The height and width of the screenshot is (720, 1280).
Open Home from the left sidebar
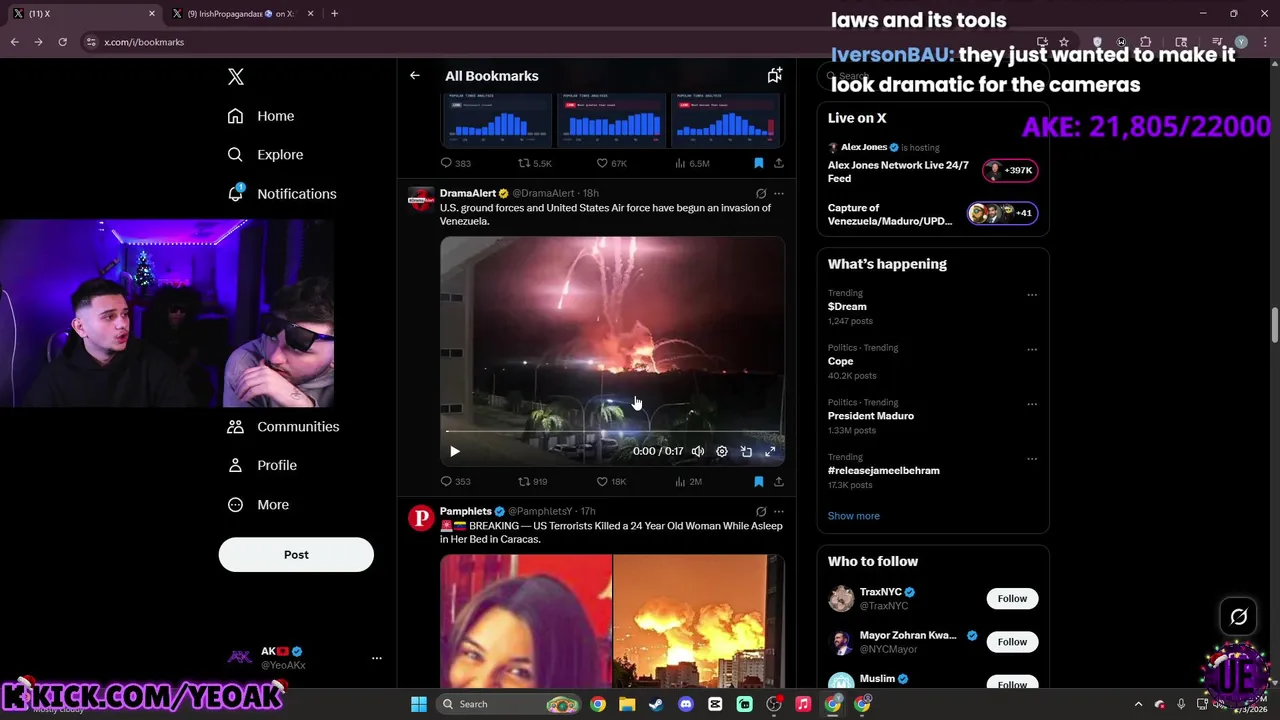coord(261,116)
